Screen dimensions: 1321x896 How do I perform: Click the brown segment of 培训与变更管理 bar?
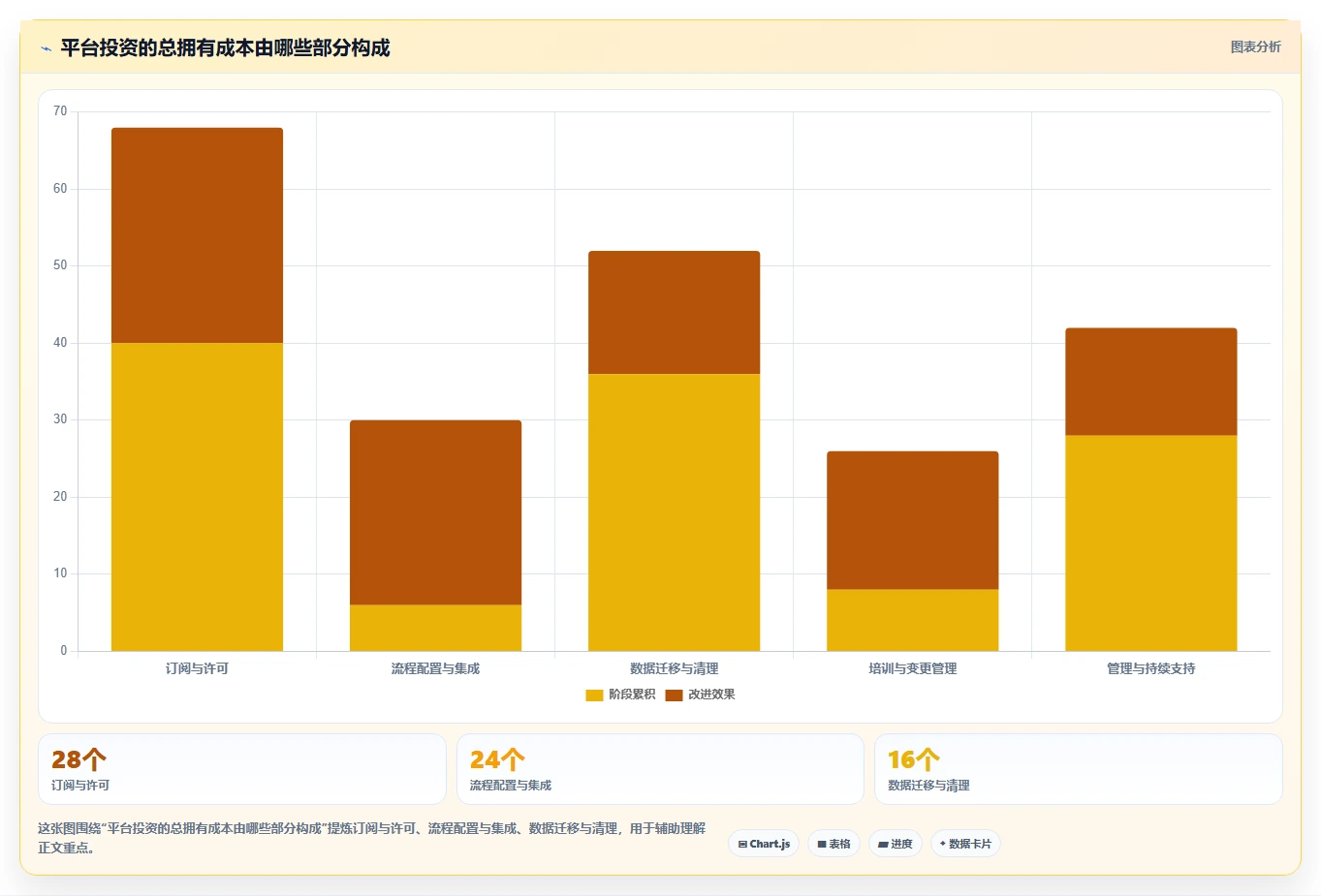[912, 520]
